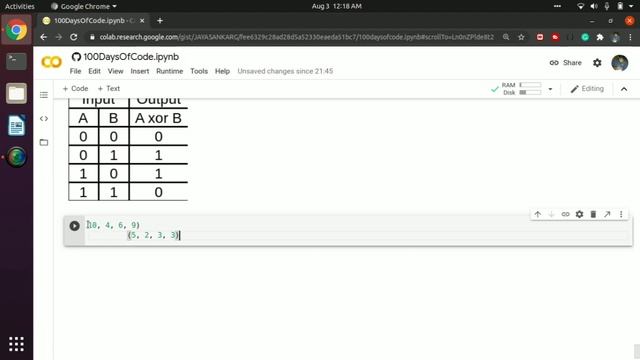Click zoom magnifier icon in address bar

(506, 37)
